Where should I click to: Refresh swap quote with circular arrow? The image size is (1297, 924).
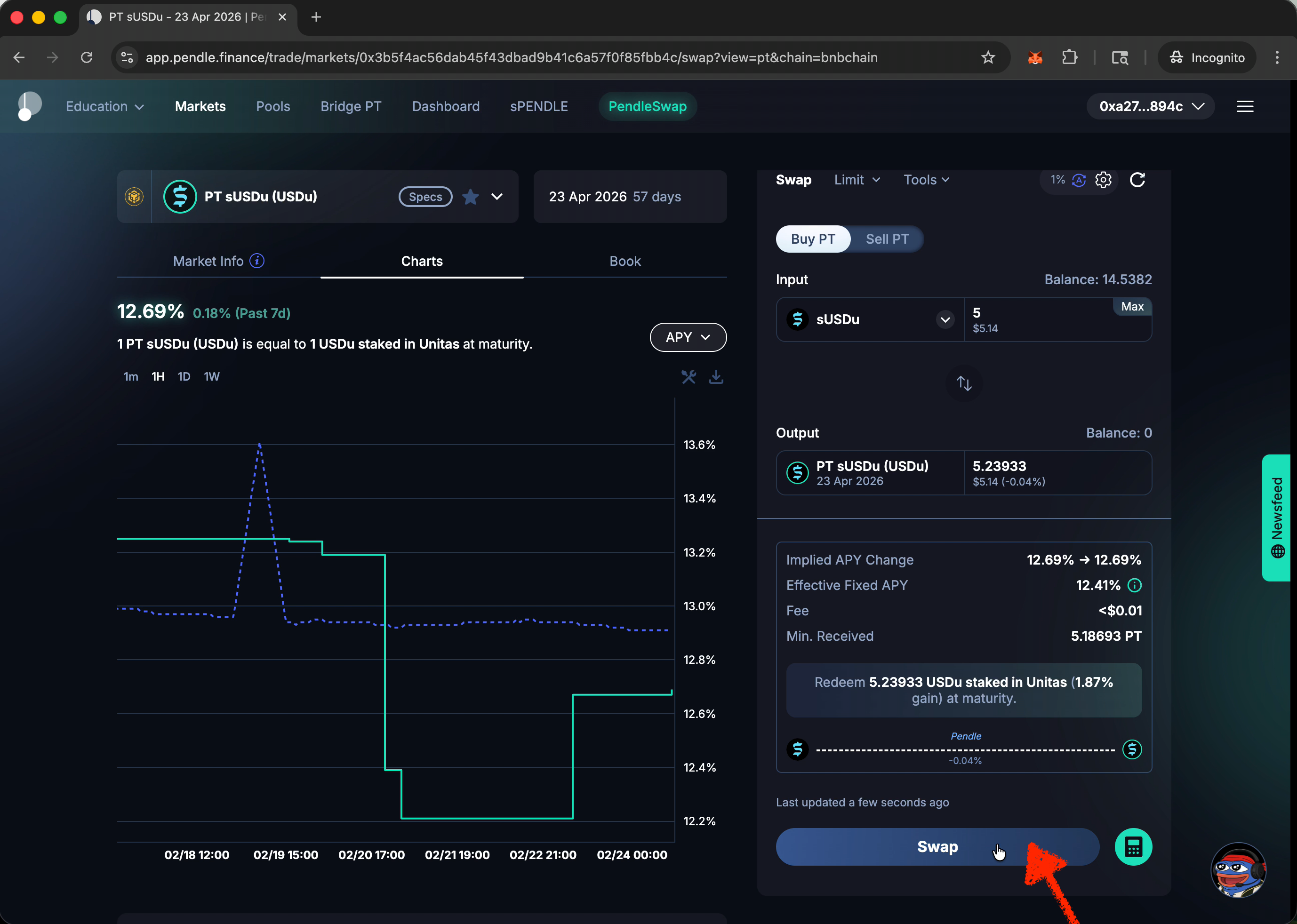tap(1137, 180)
